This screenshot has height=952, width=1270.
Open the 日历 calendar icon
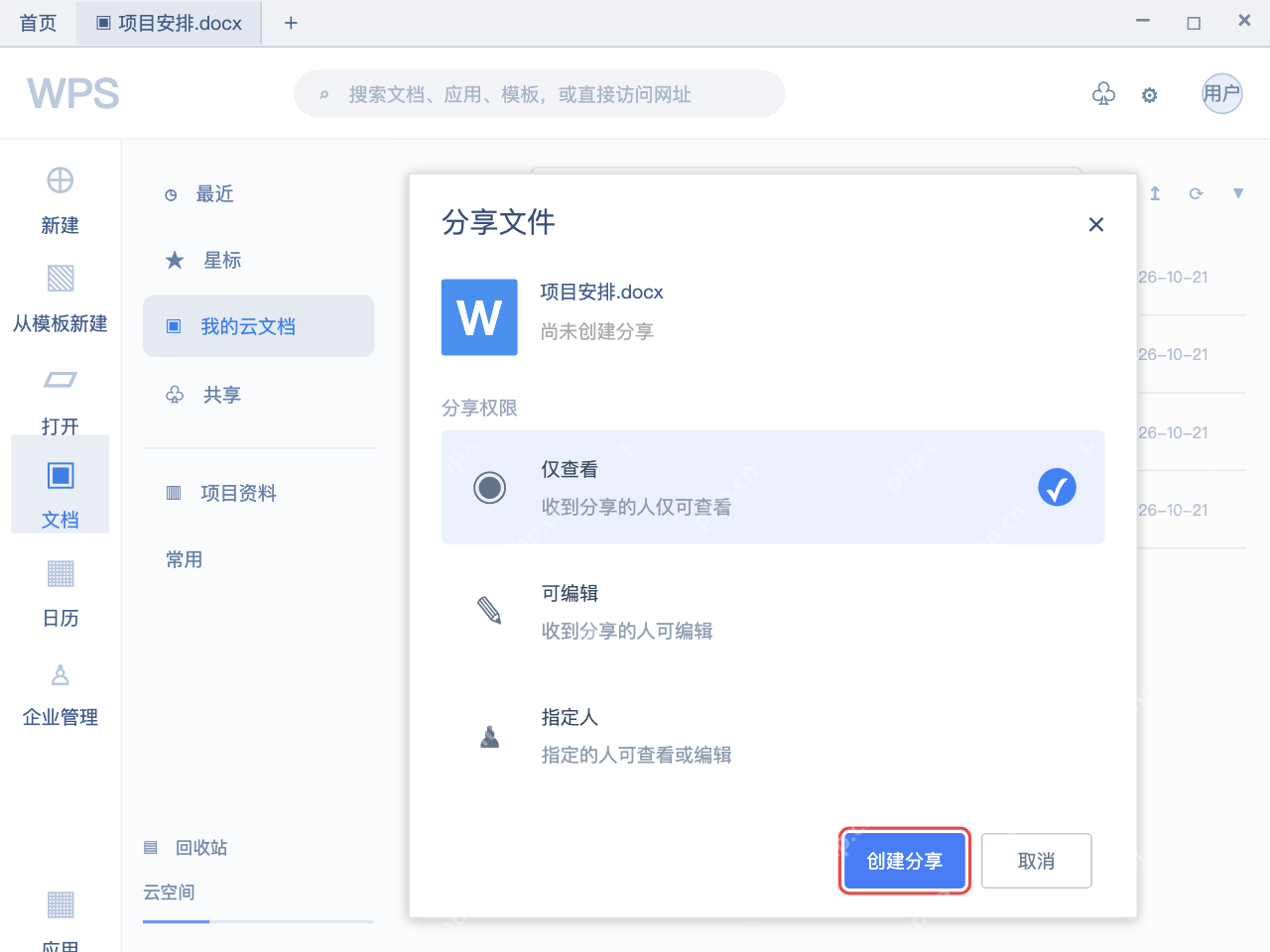coord(61,574)
